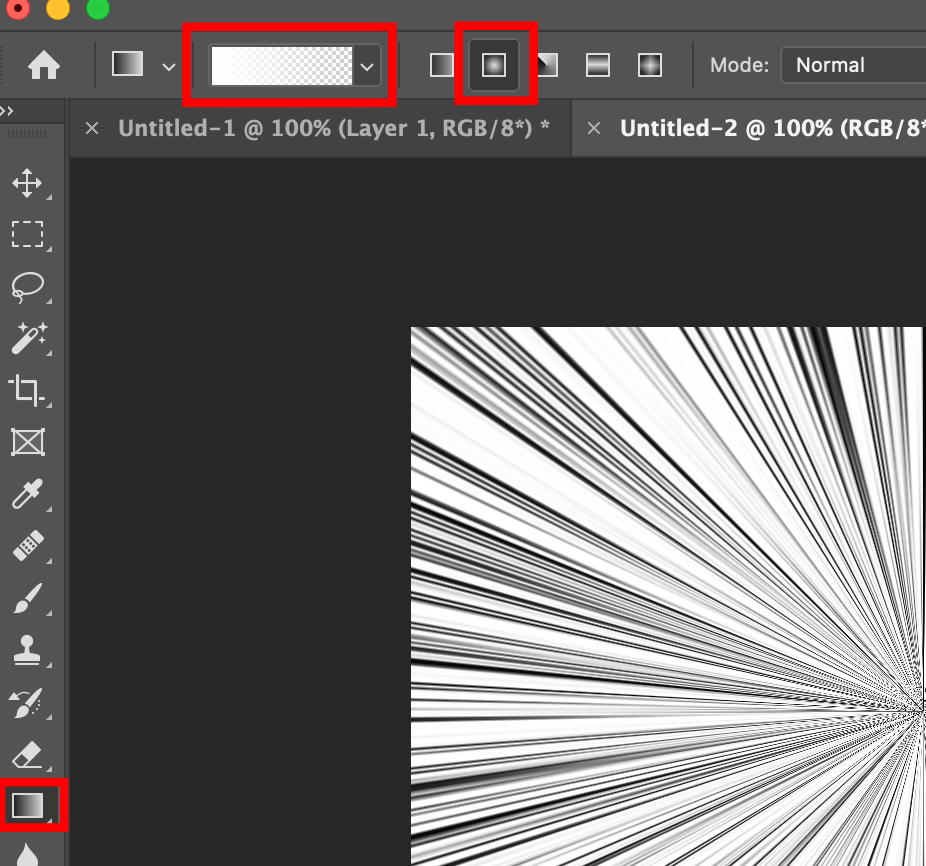
Task: Click the green fullscreen window button
Action: [98, 8]
